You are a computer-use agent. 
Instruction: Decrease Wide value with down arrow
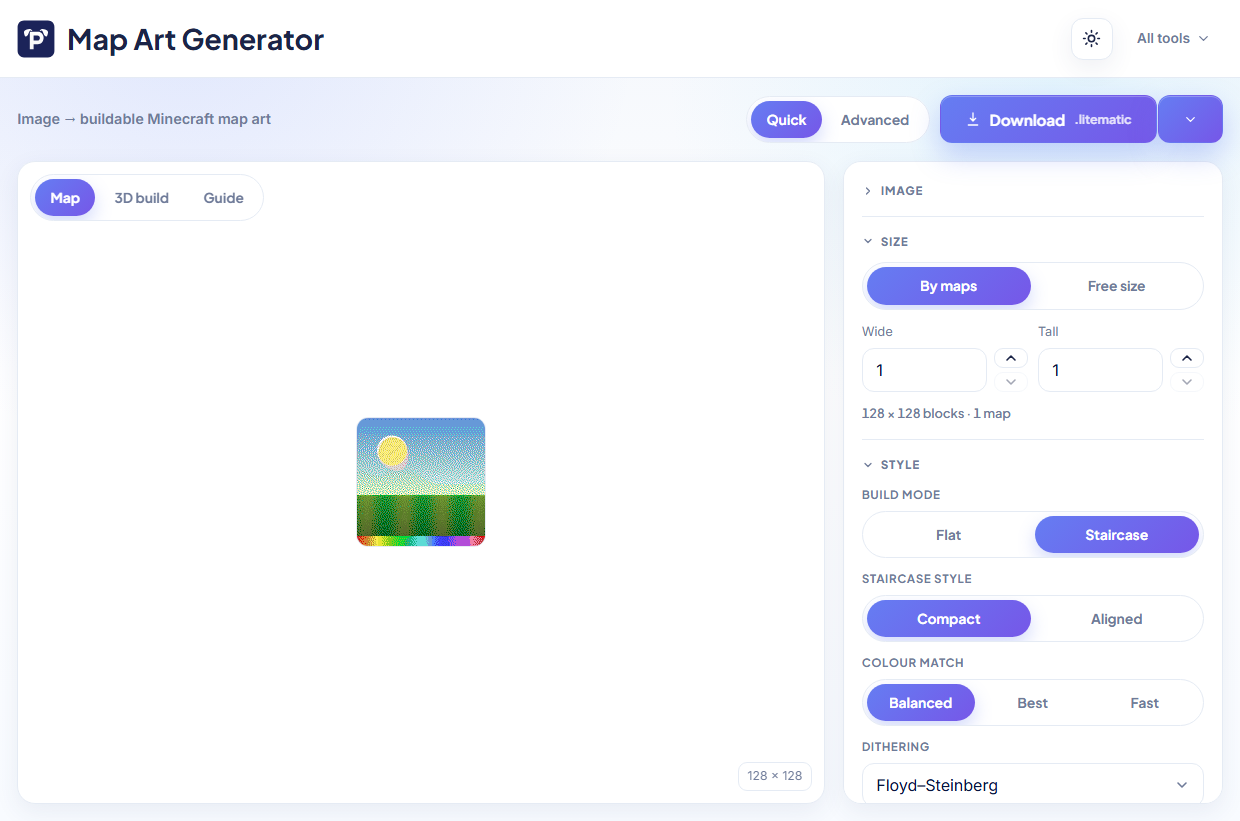[1011, 382]
